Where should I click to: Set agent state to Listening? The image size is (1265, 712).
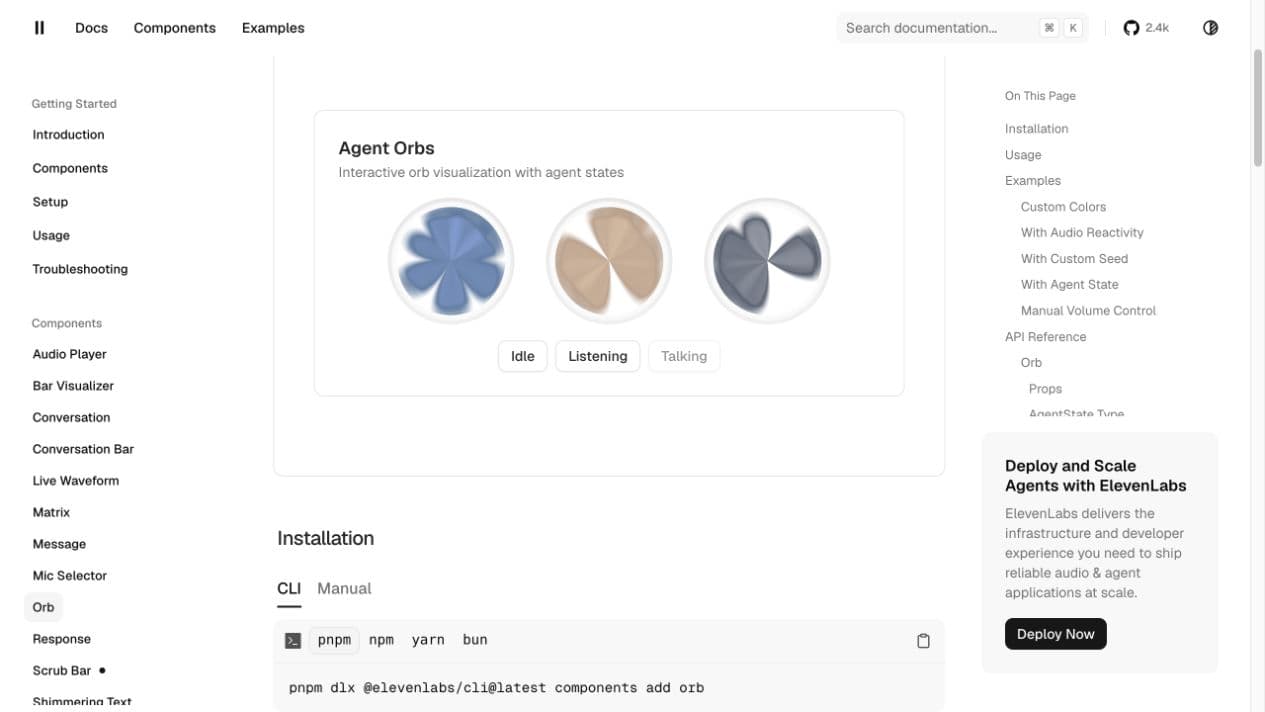(x=598, y=356)
